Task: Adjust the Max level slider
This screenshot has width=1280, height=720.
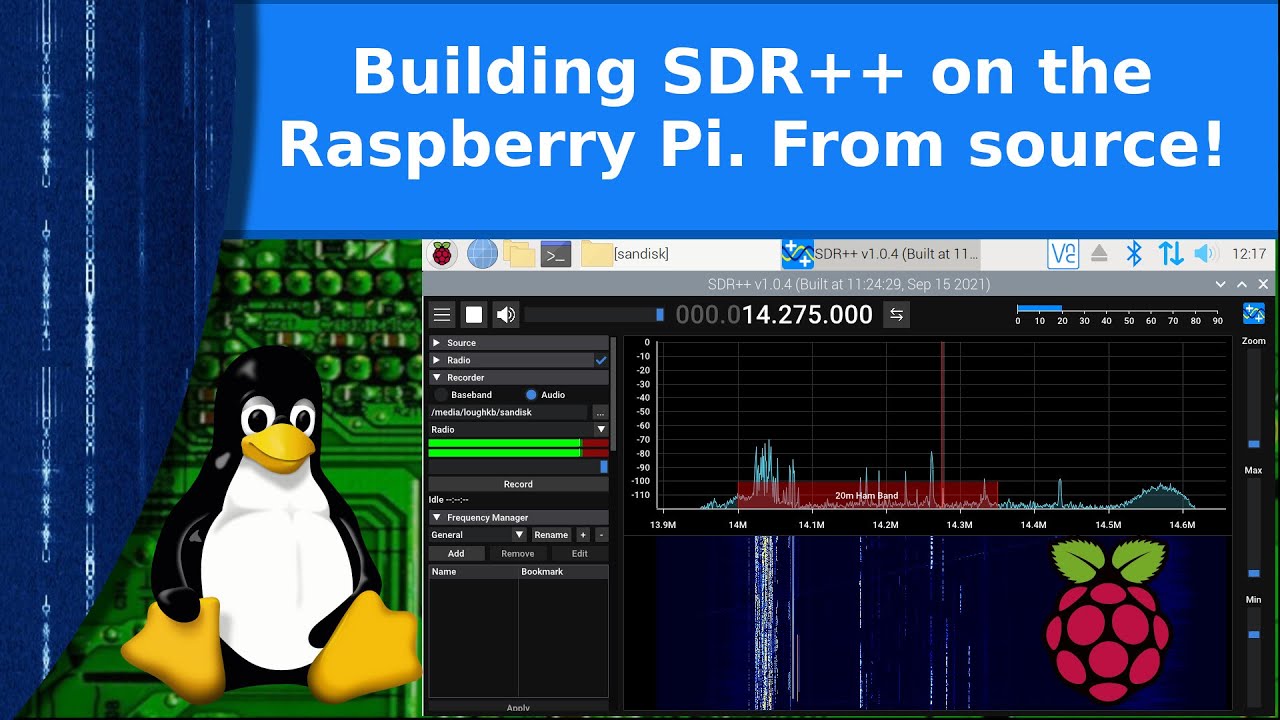Action: click(x=1254, y=530)
